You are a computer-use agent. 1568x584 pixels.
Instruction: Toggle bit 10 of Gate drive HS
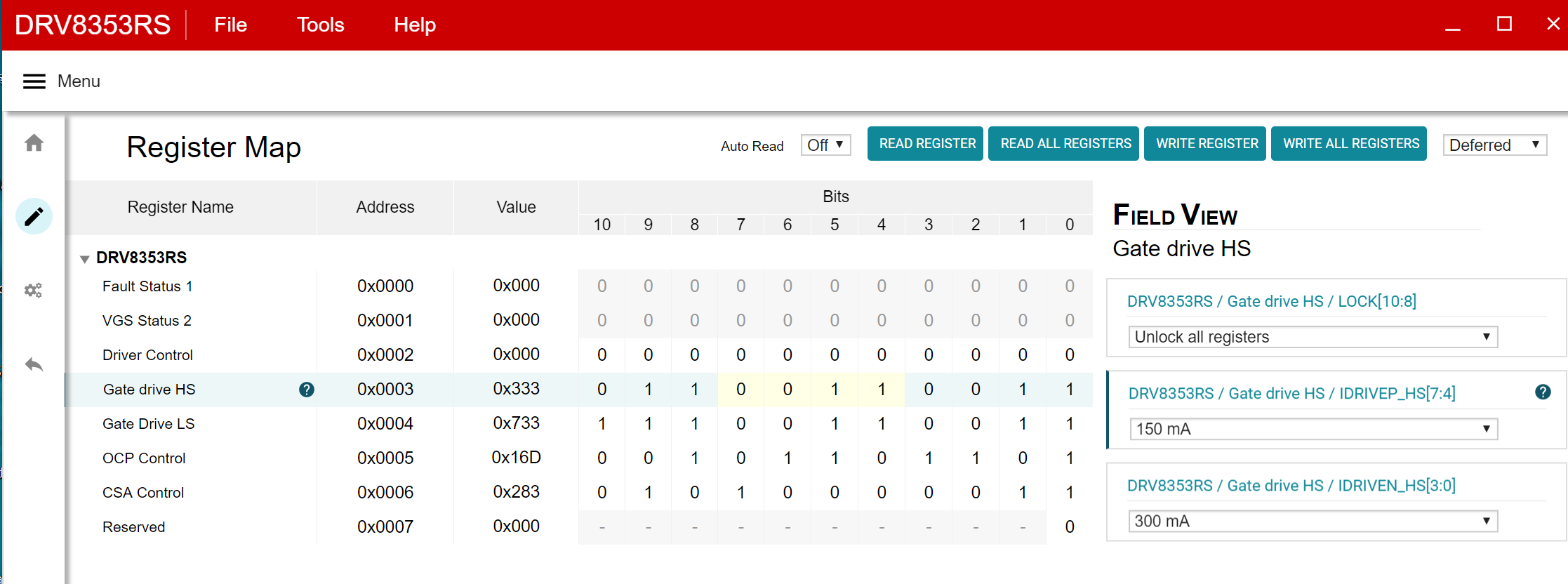[x=602, y=390]
